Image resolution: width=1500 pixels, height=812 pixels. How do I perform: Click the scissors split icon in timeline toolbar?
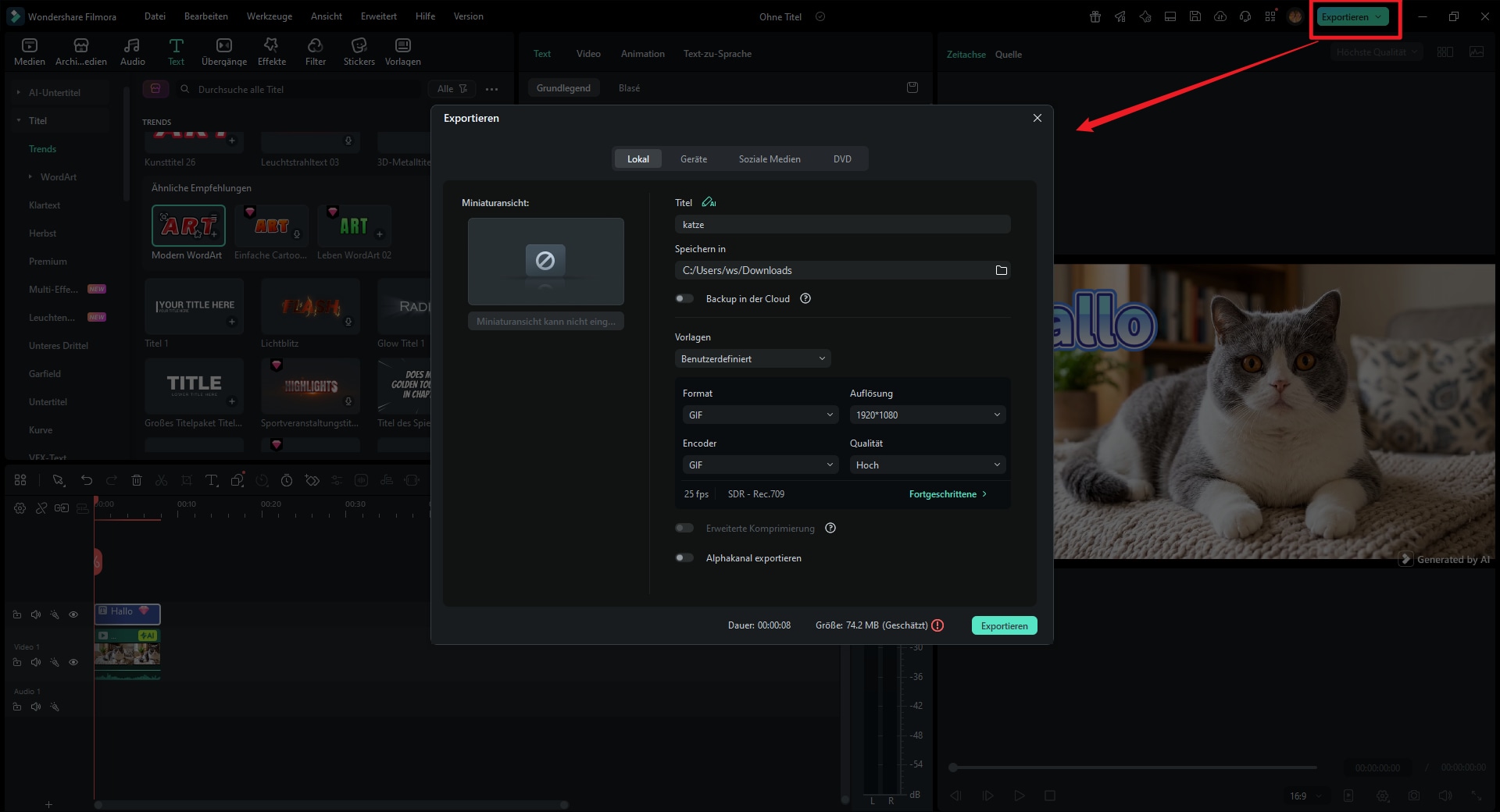click(162, 480)
